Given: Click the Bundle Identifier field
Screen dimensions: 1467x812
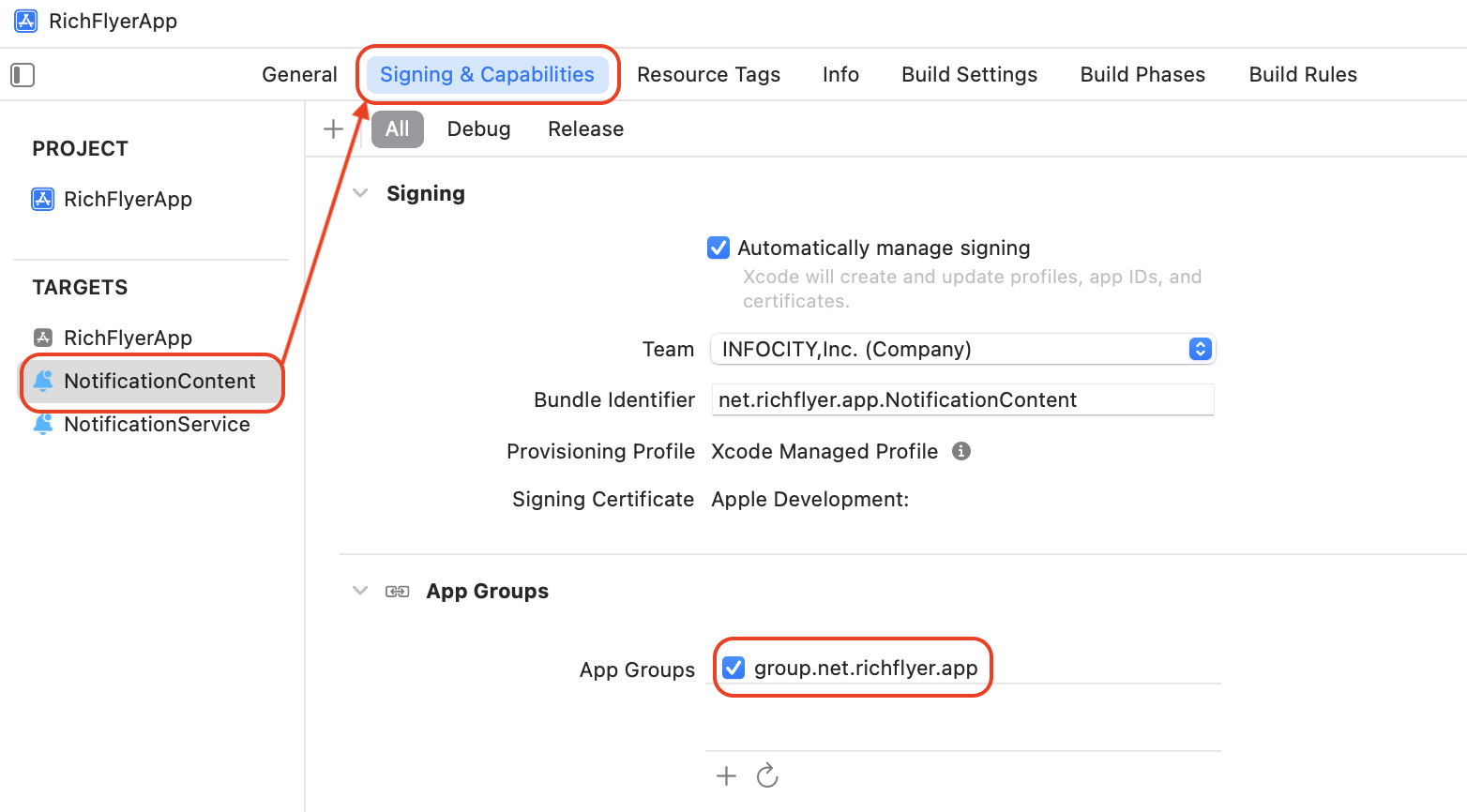Looking at the screenshot, I should pos(963,399).
